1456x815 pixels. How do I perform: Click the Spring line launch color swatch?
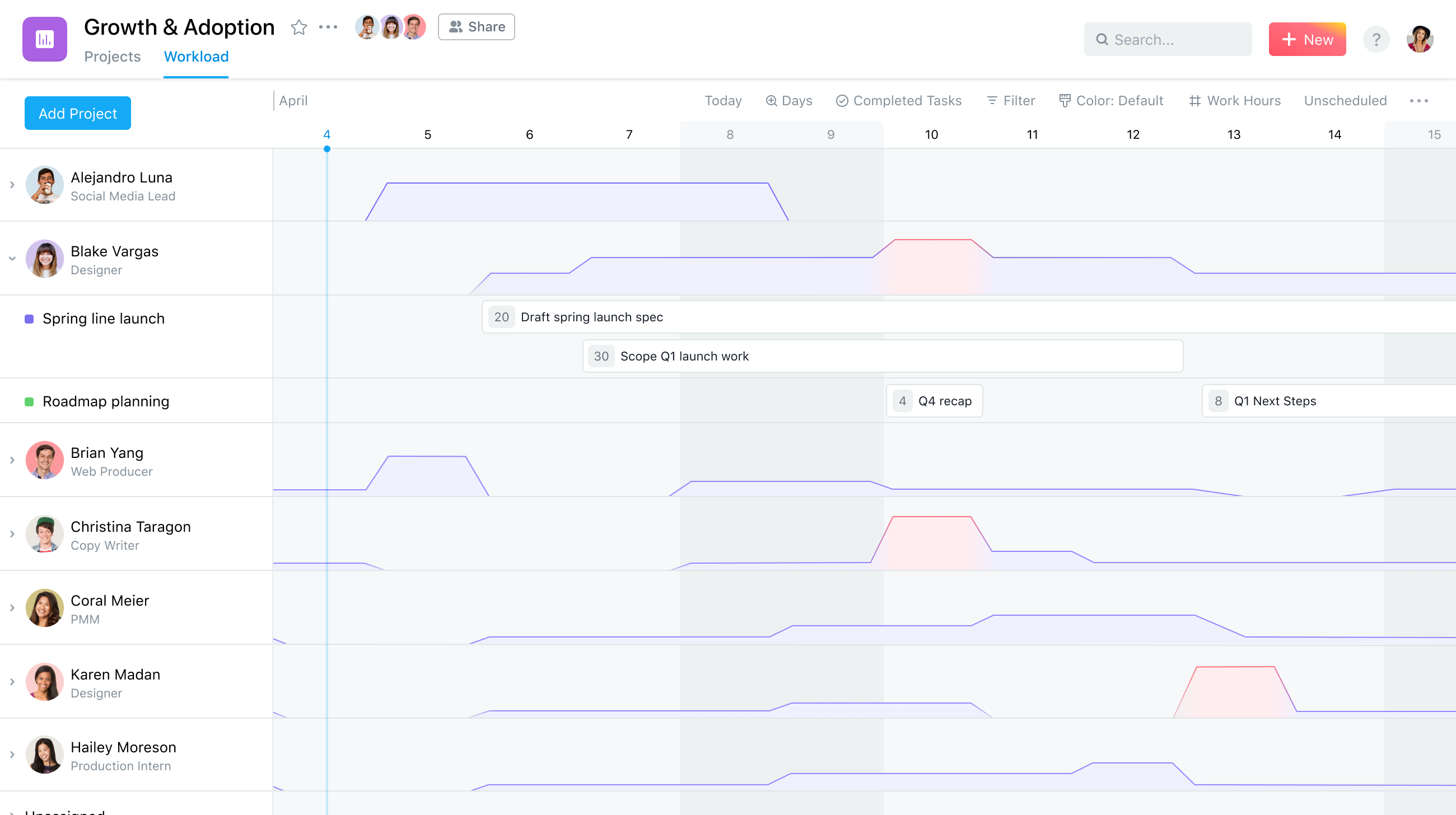(x=28, y=319)
